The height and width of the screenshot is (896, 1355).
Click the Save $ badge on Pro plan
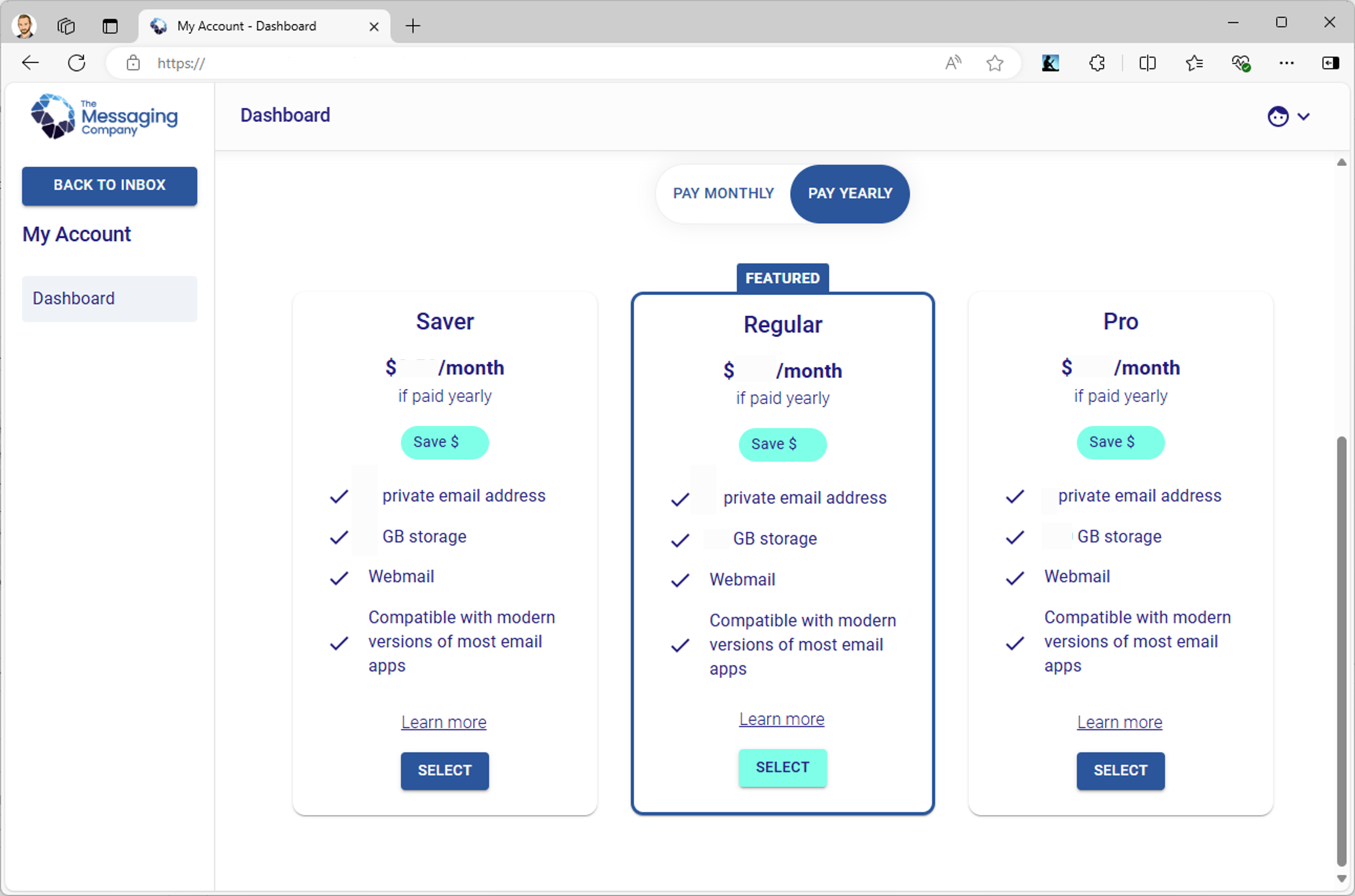[x=1120, y=442]
